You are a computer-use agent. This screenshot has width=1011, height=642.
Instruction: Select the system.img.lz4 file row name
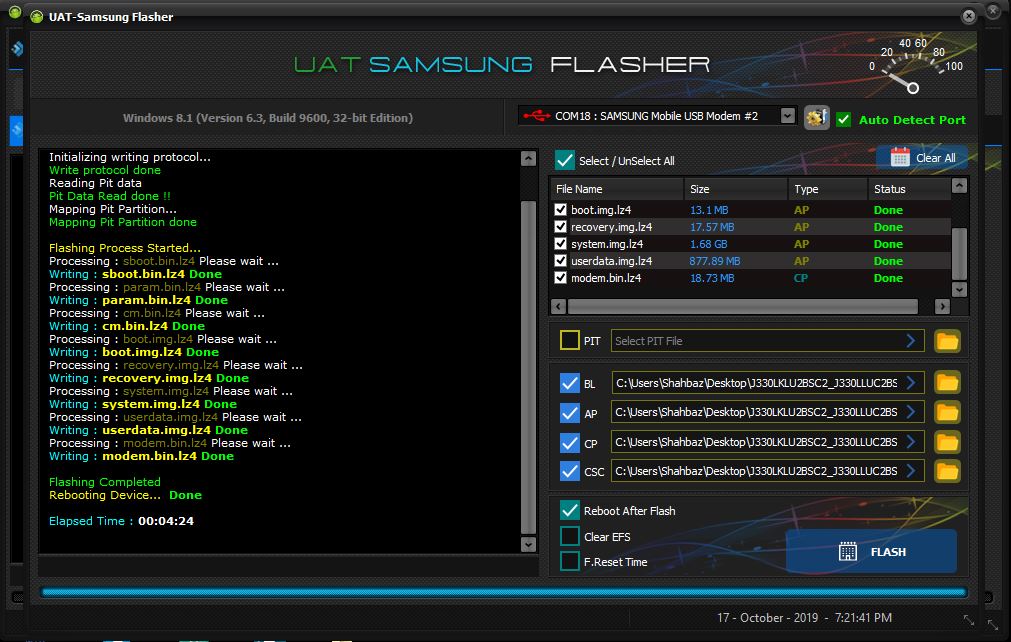[607, 244]
